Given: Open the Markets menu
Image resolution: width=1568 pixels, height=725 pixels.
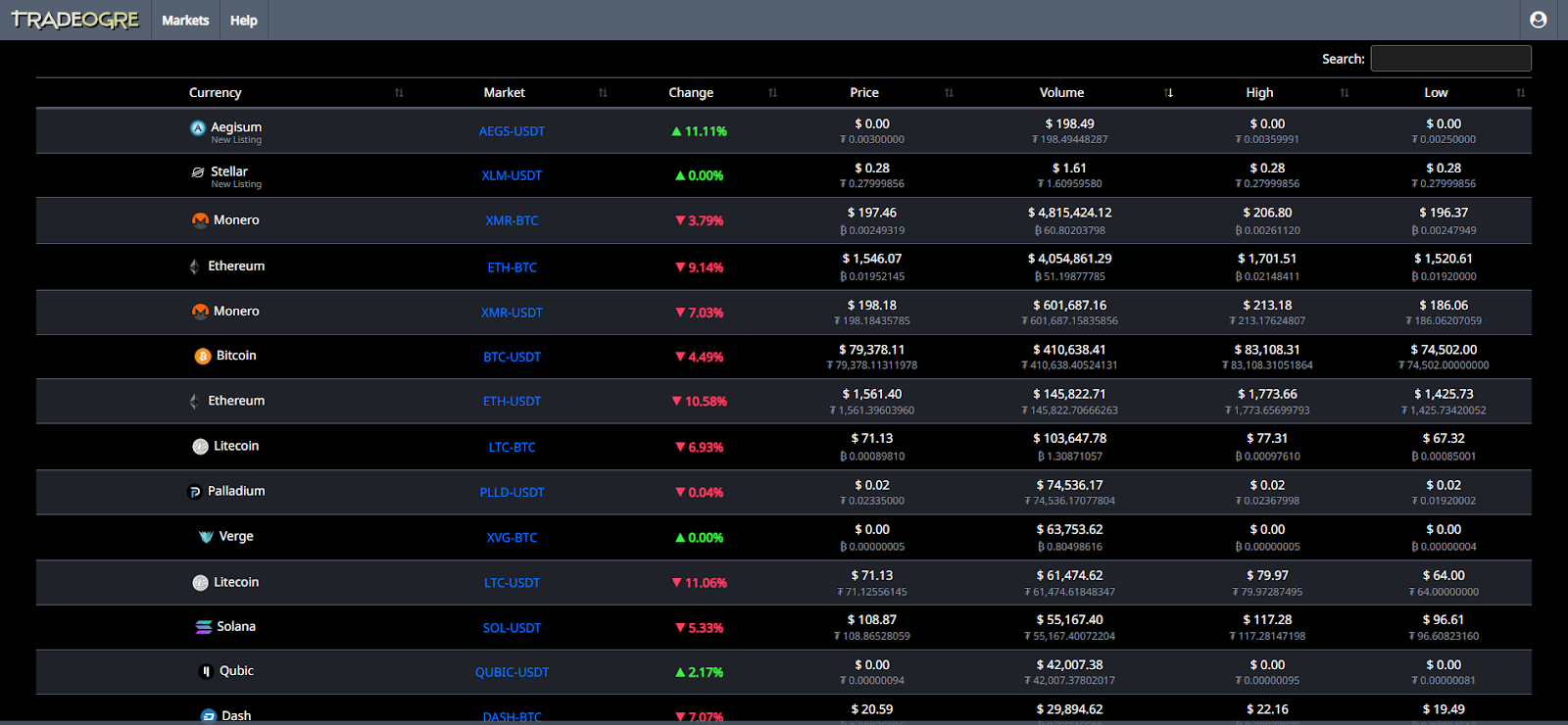Looking at the screenshot, I should click(x=185, y=20).
